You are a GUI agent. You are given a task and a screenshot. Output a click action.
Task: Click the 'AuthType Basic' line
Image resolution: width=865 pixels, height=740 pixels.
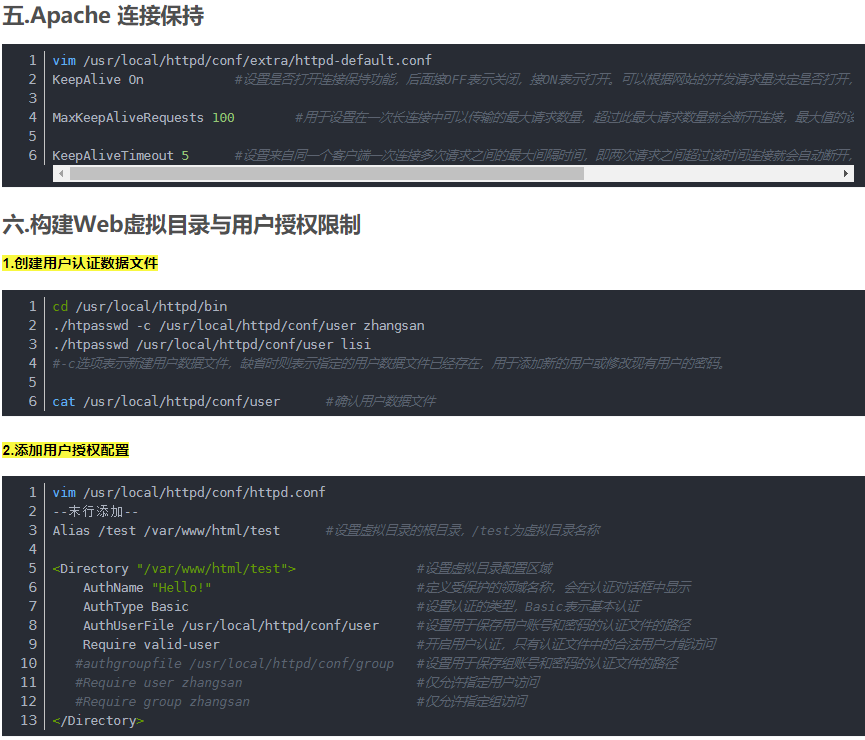tap(136, 606)
